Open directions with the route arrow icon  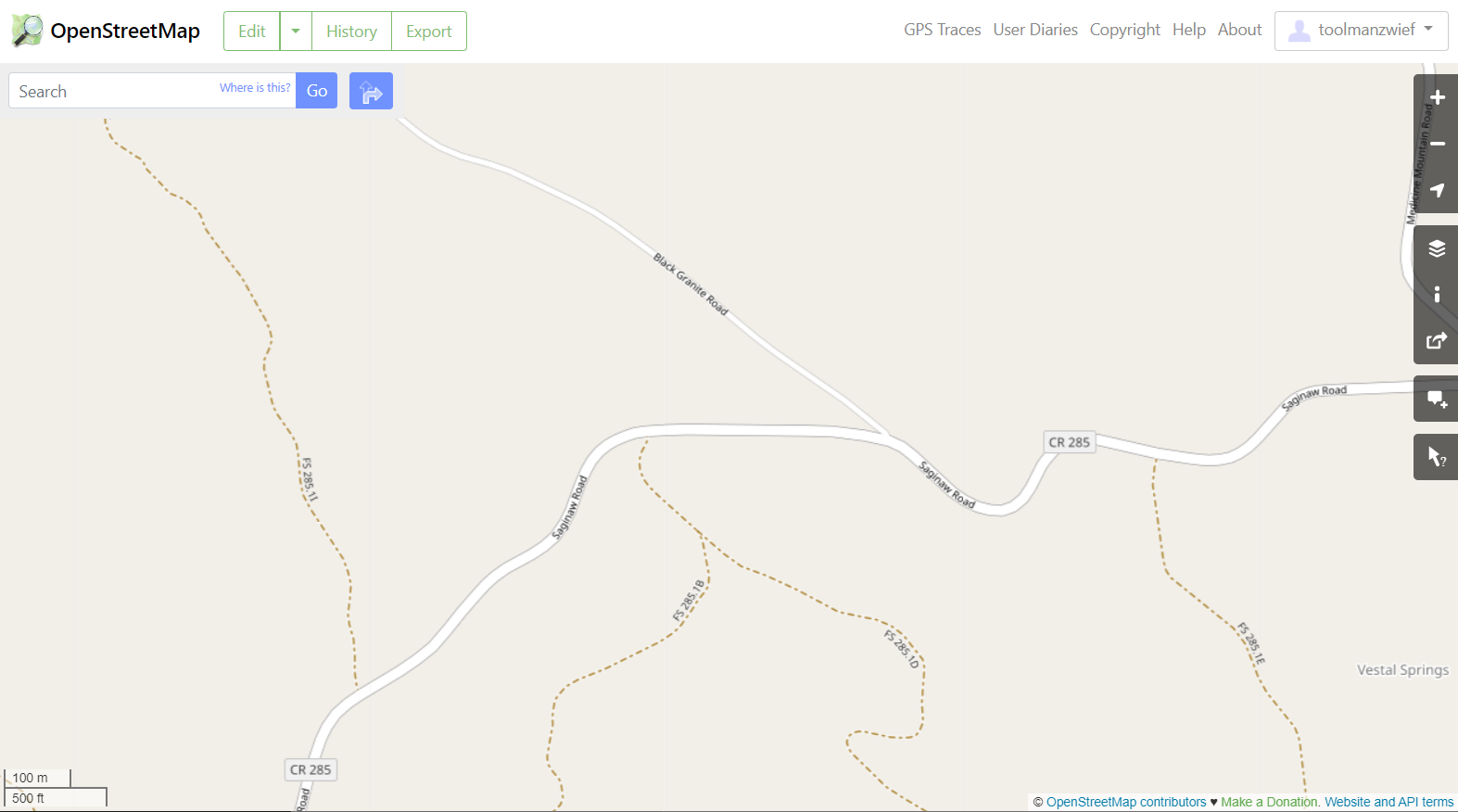pyautogui.click(x=371, y=91)
